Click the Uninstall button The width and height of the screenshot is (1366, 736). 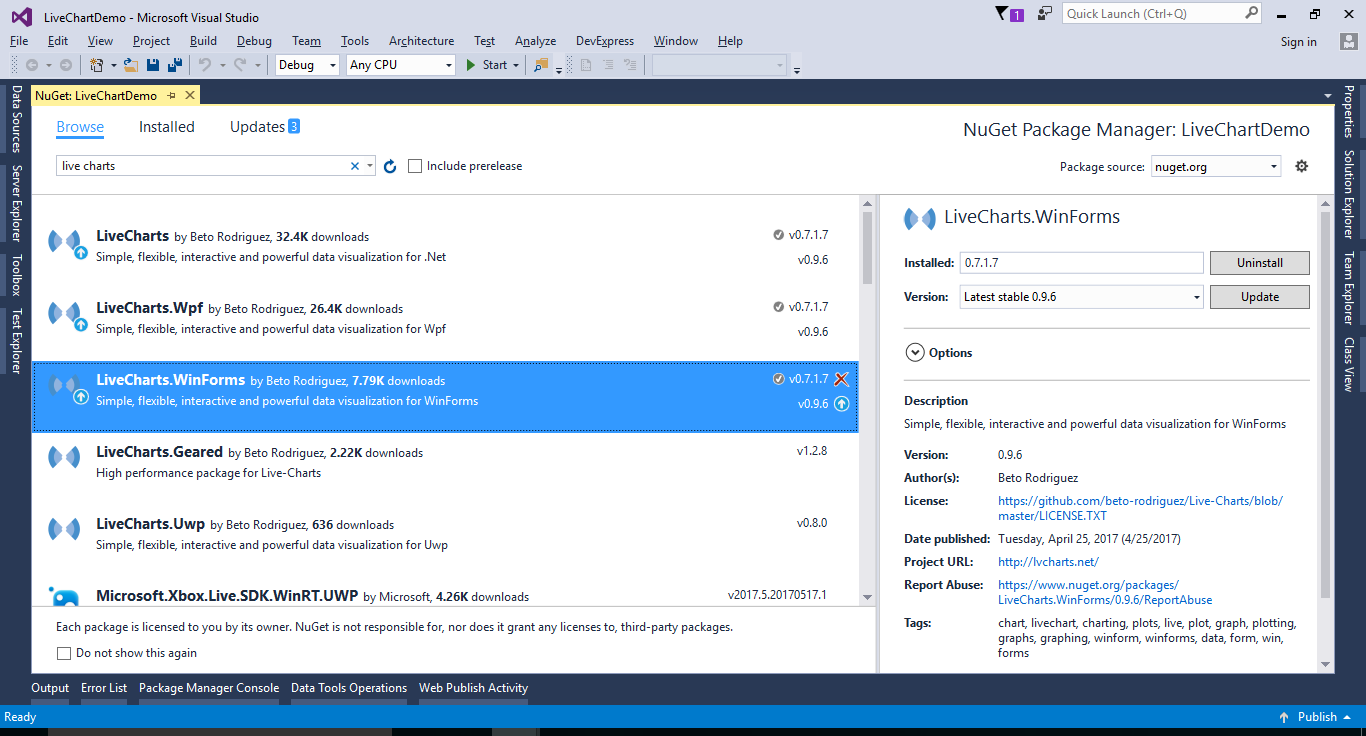[x=1259, y=263]
